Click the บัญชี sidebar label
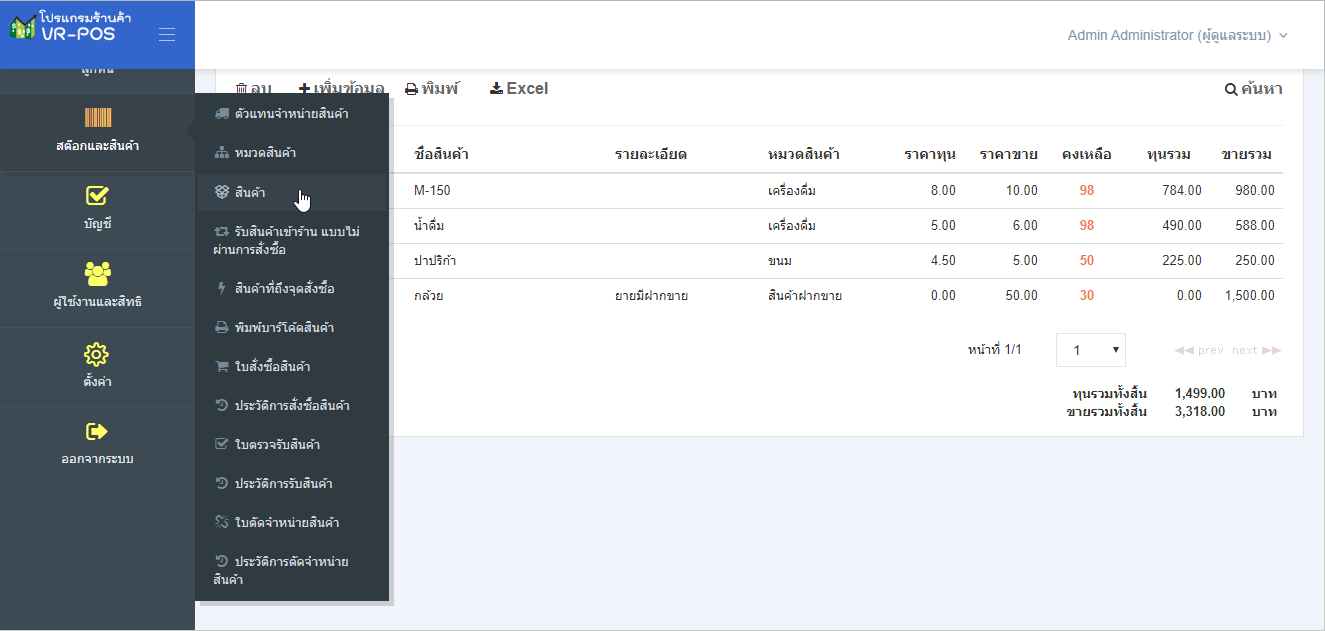Viewport: 1325px width, 631px height. (x=98, y=223)
